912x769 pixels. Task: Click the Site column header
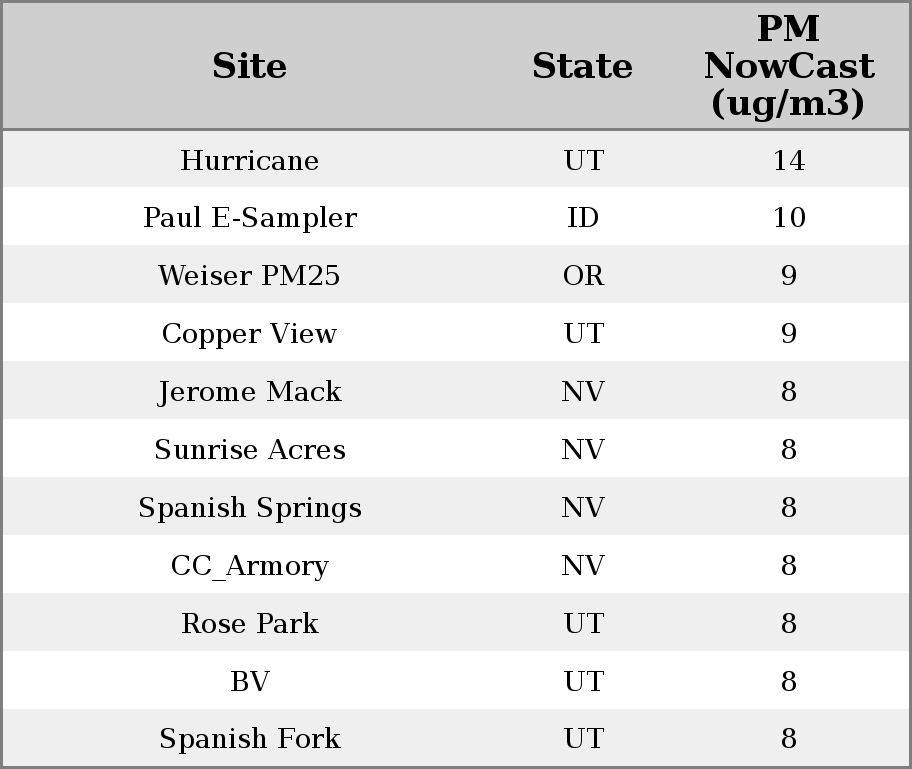point(249,66)
